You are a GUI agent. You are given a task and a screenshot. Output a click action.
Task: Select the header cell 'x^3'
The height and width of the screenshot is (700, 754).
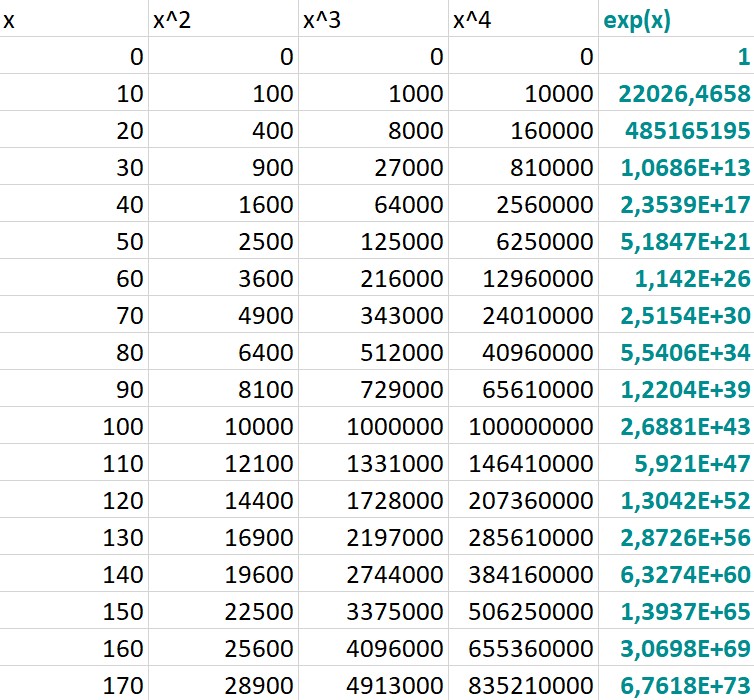coord(374,19)
